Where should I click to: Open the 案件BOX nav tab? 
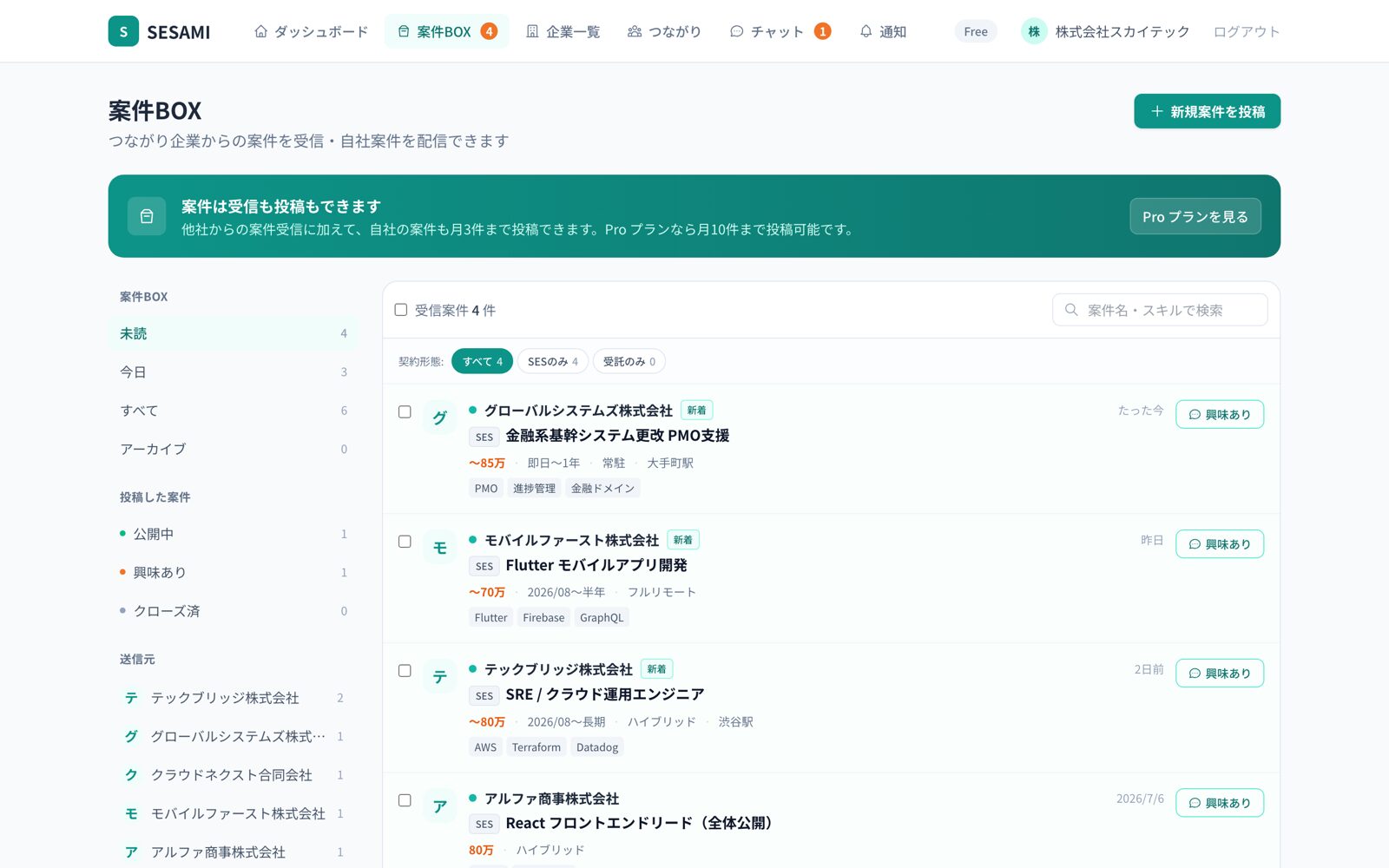coord(446,31)
